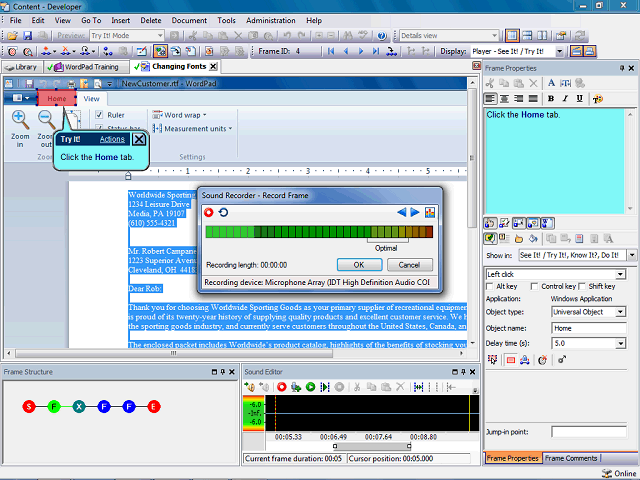Open the File menu

click(x=16, y=20)
